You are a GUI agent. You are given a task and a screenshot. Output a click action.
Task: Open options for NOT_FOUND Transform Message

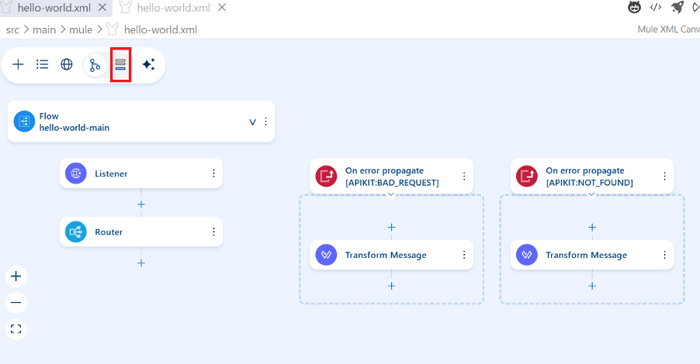(665, 255)
